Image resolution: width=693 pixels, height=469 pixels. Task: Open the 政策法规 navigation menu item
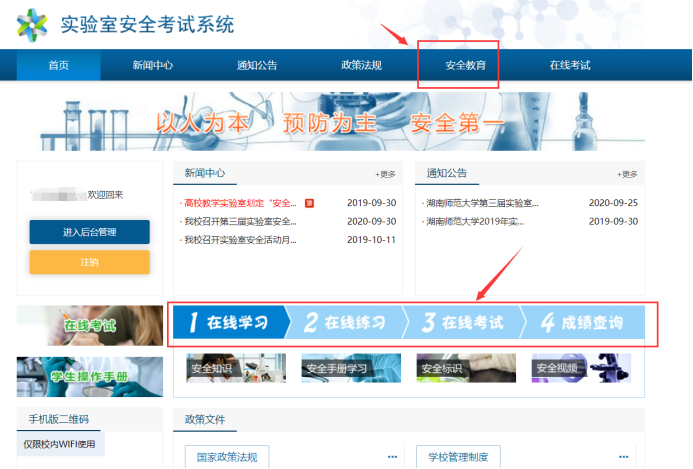coord(361,65)
